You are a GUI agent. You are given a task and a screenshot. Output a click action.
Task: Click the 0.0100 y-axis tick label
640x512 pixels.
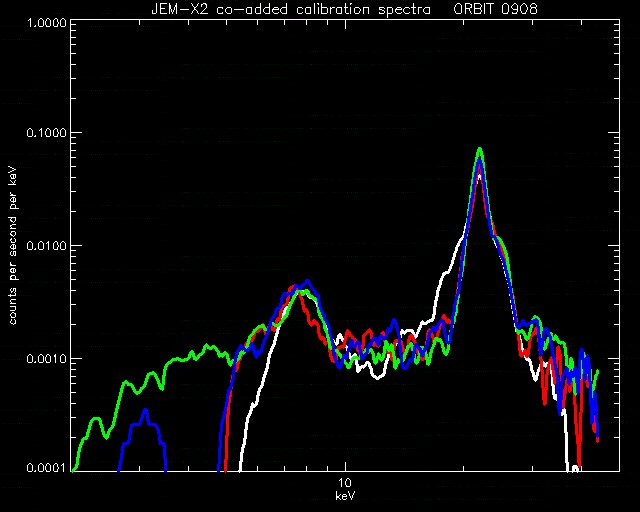47,246
